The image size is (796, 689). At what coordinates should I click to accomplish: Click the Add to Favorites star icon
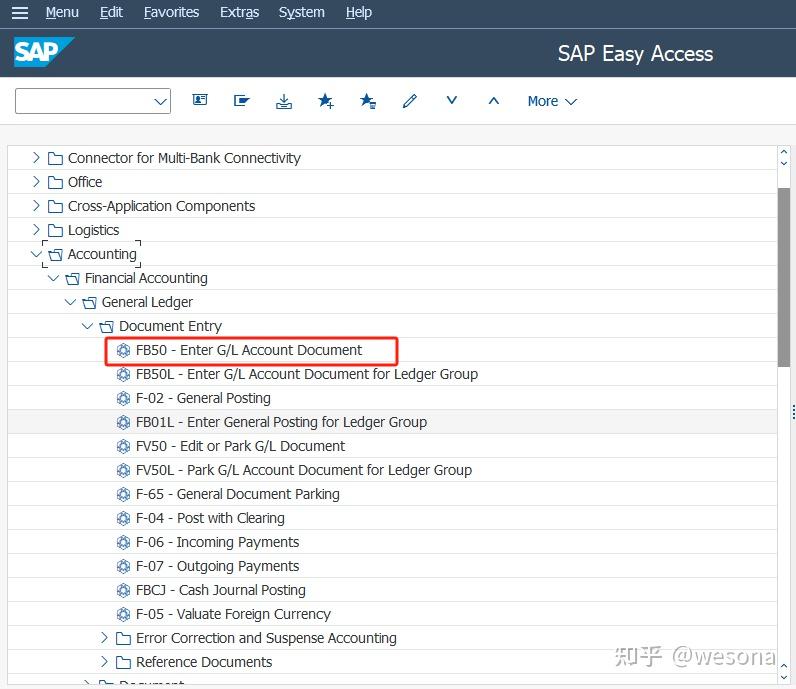pyautogui.click(x=326, y=101)
